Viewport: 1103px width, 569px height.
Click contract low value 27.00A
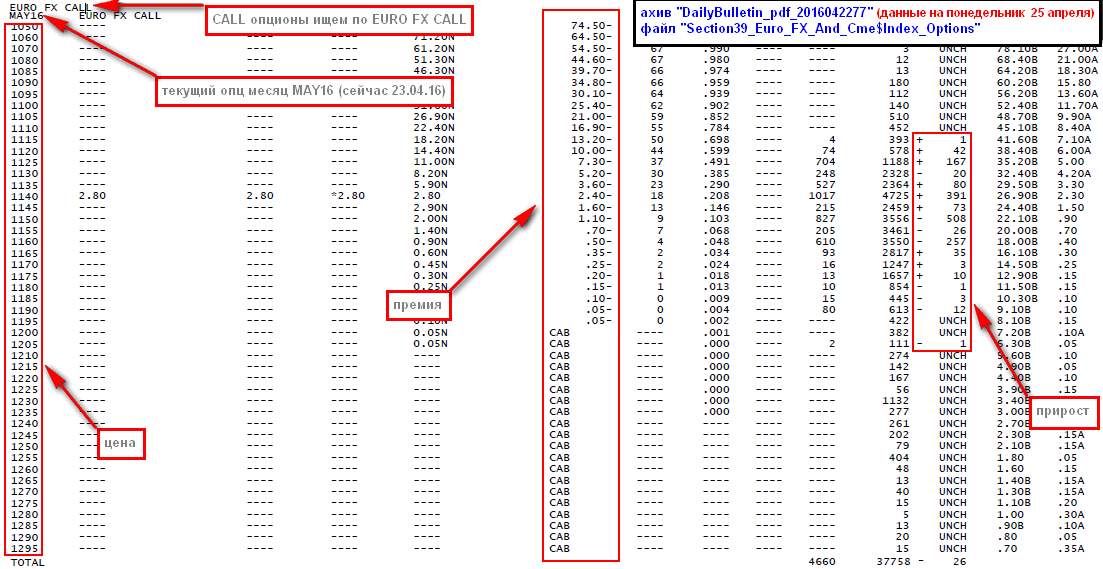(x=1080, y=48)
